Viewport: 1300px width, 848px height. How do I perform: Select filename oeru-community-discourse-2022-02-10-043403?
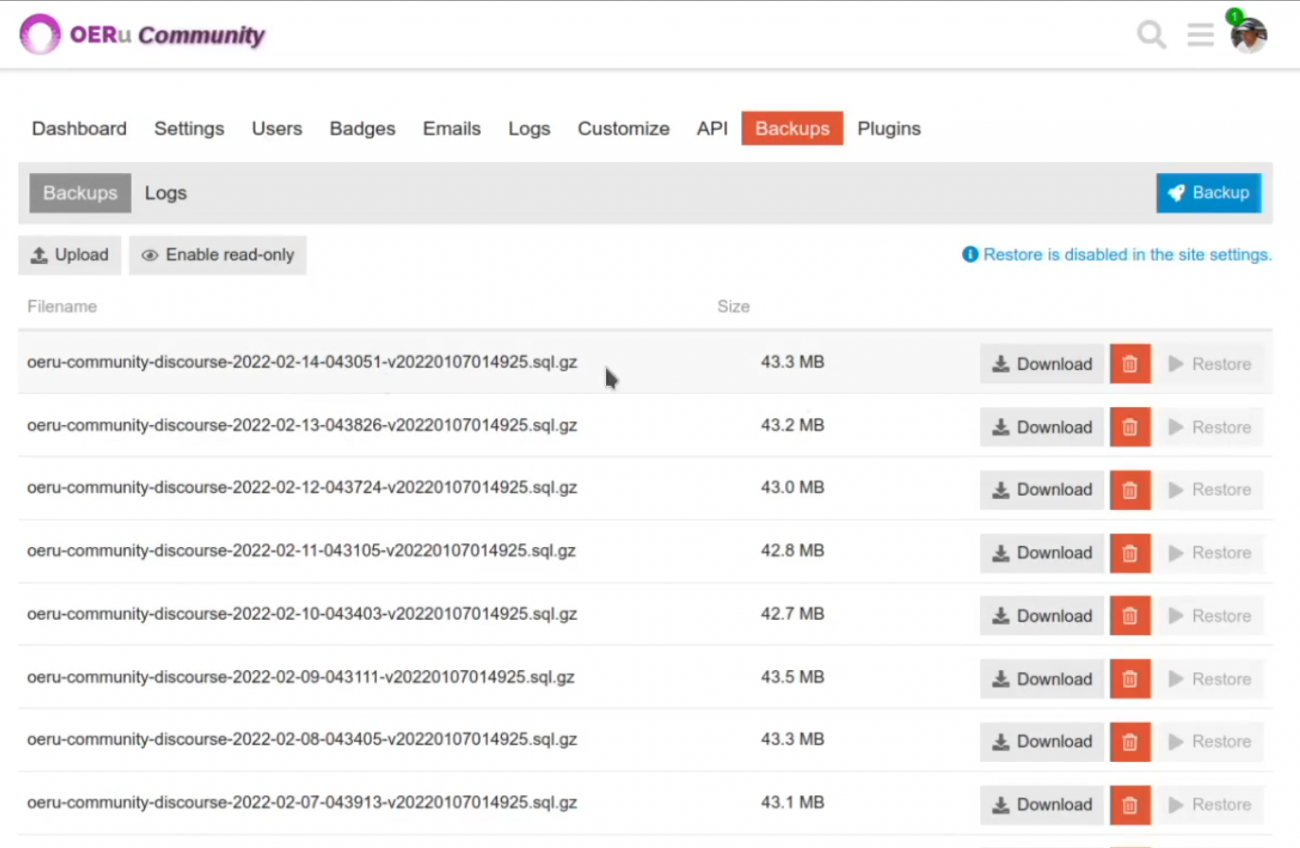pos(302,614)
